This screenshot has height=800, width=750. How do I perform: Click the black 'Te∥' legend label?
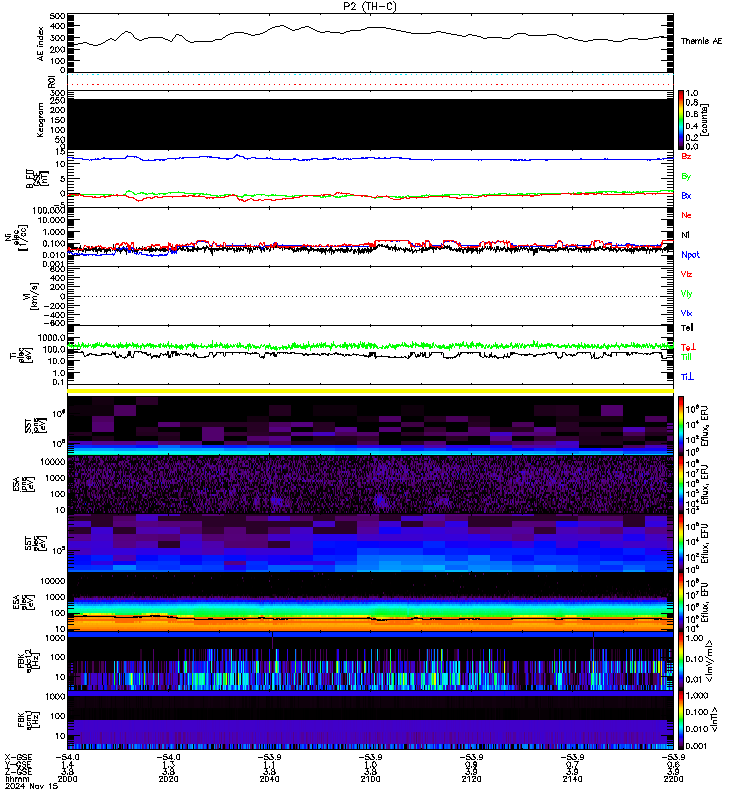687,328
